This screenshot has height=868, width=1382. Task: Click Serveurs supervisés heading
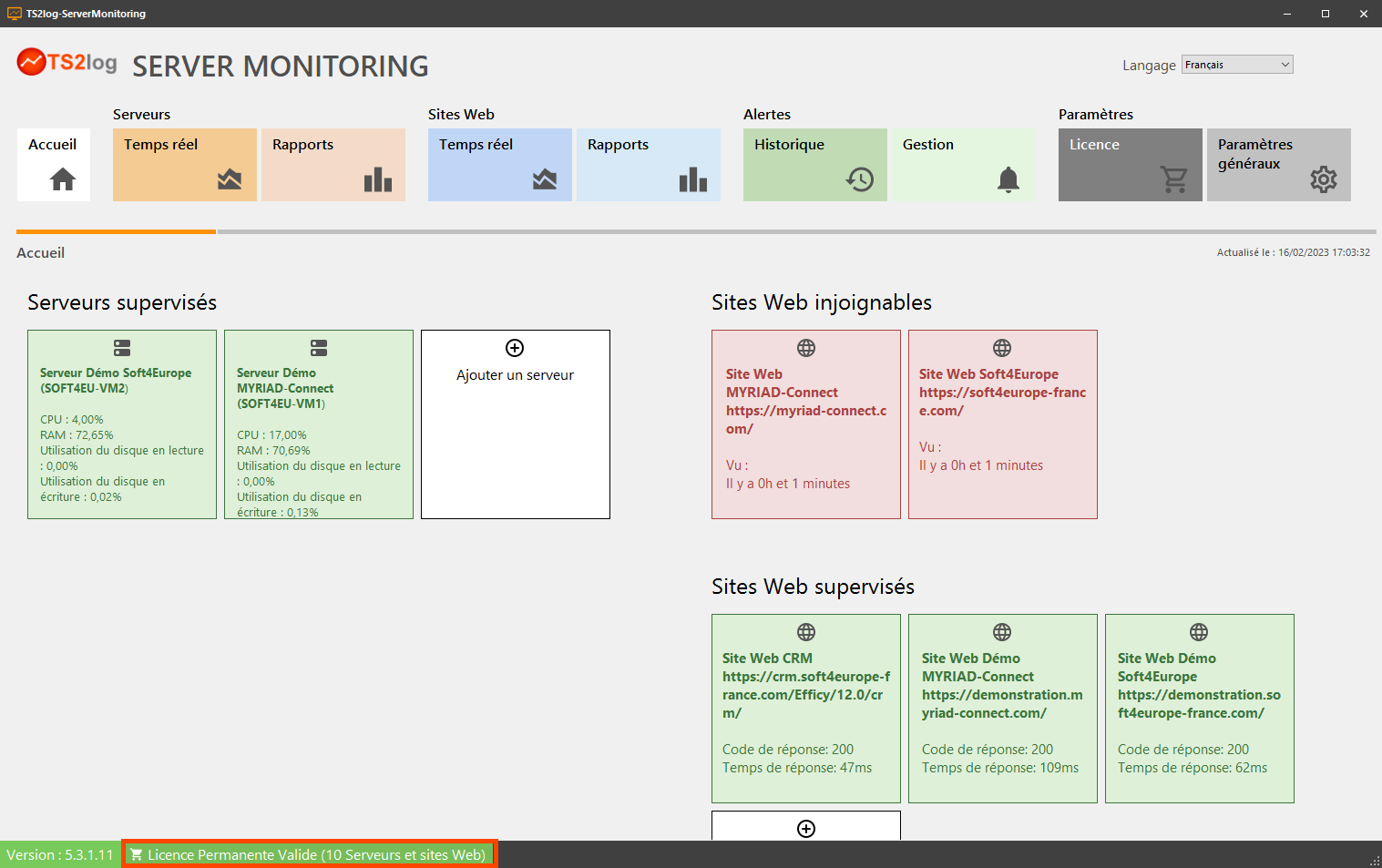(x=122, y=302)
